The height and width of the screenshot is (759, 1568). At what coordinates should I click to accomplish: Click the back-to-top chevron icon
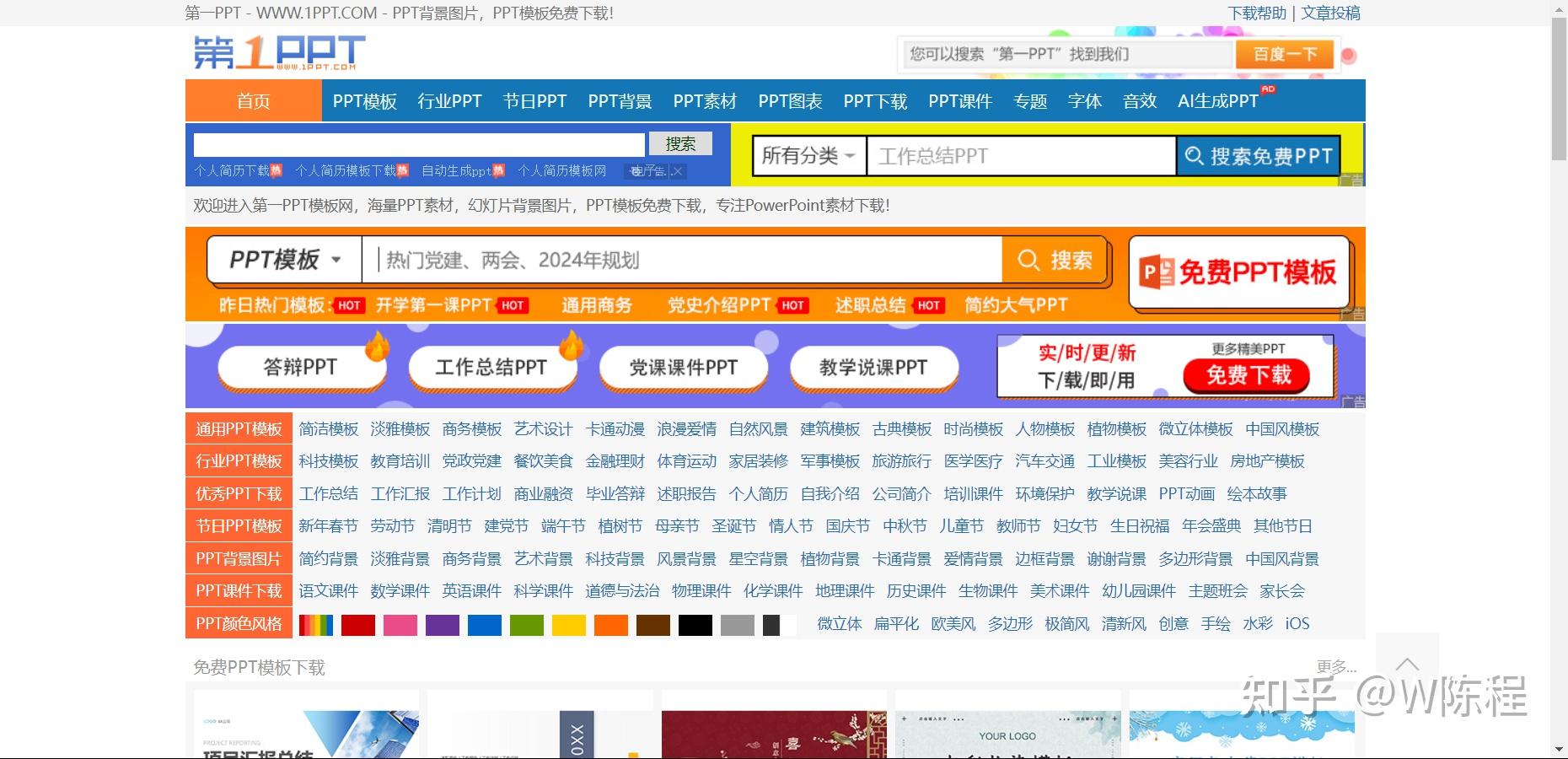coord(1406,665)
